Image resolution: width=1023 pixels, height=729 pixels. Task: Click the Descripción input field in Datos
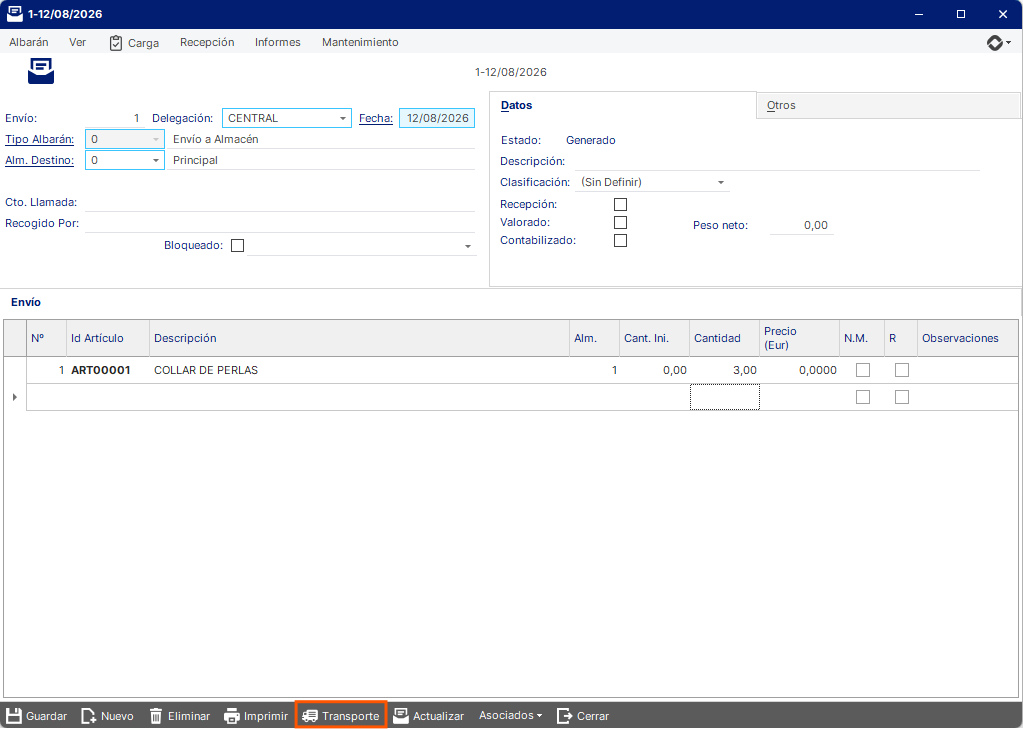(x=777, y=161)
